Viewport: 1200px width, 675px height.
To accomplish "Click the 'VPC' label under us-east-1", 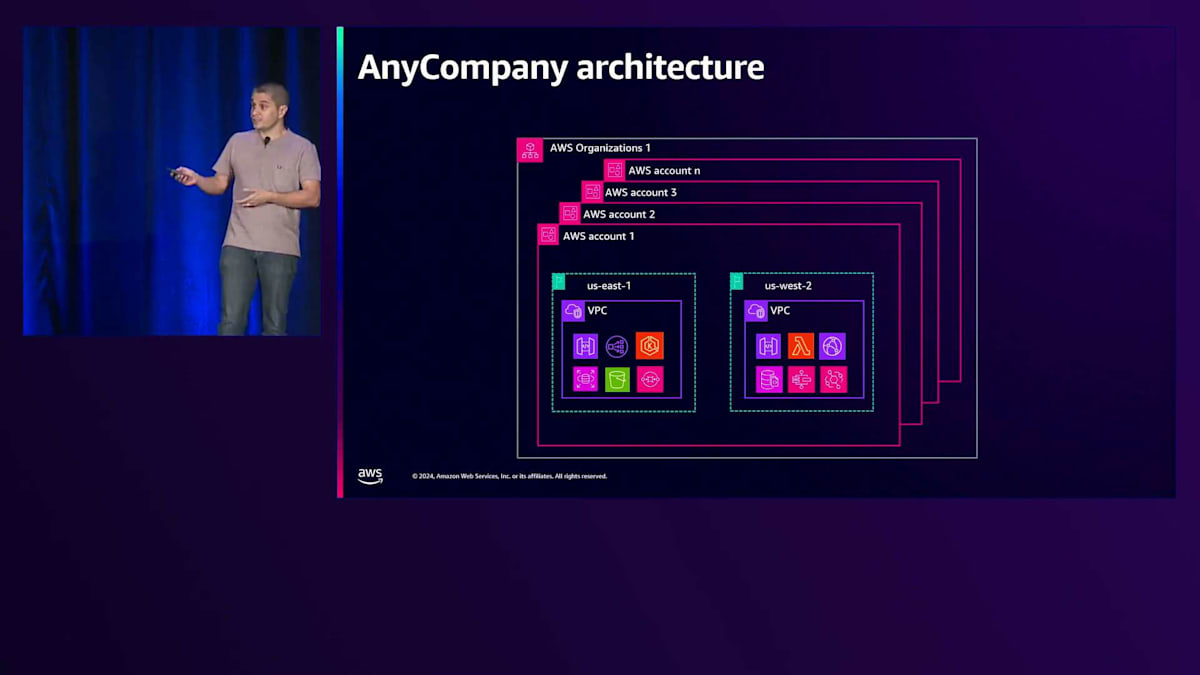I will 597,311.
